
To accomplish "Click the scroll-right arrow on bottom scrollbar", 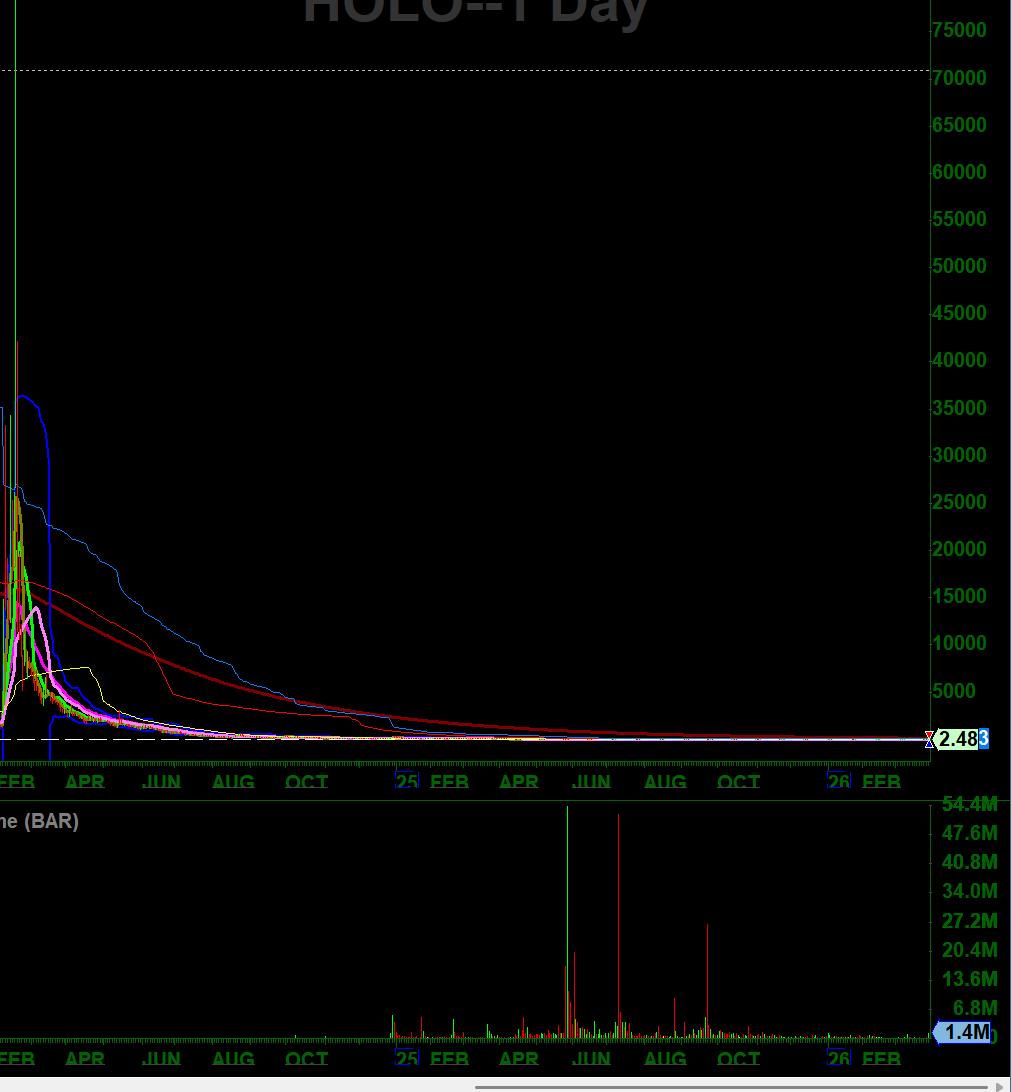I will [1001, 1086].
